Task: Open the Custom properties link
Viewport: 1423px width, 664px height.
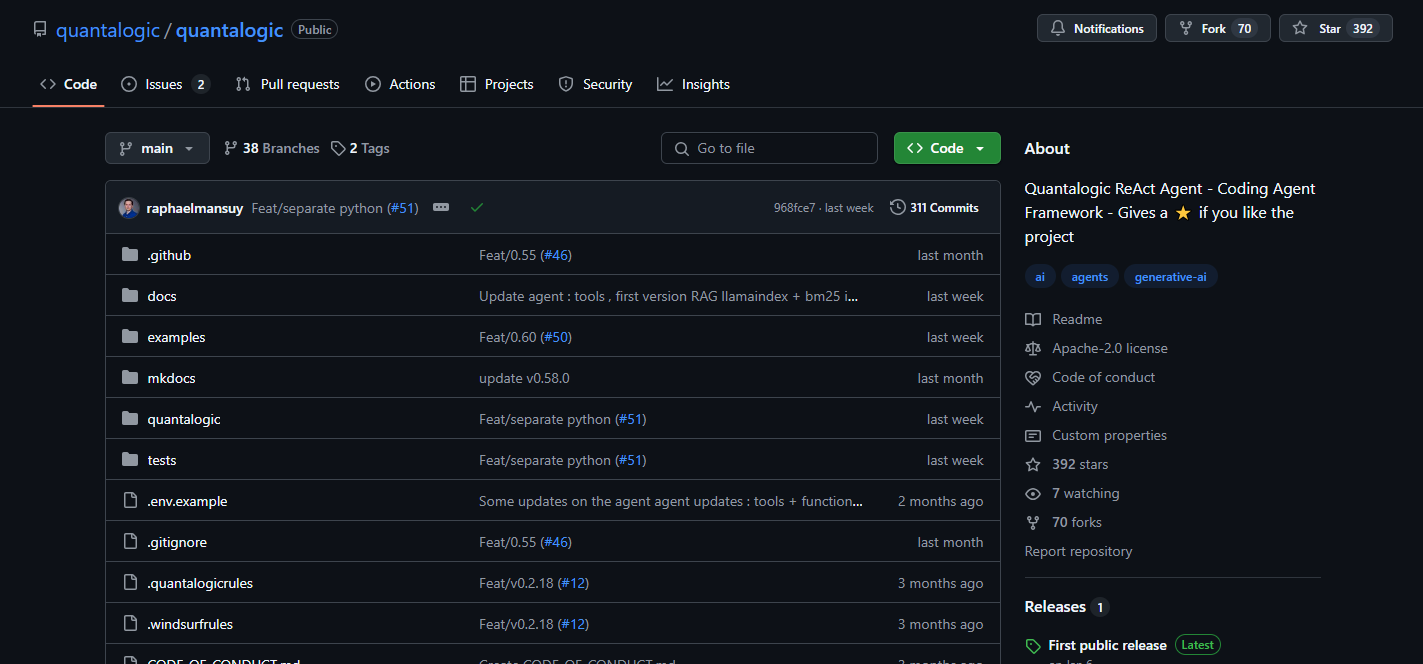Action: 1109,436
